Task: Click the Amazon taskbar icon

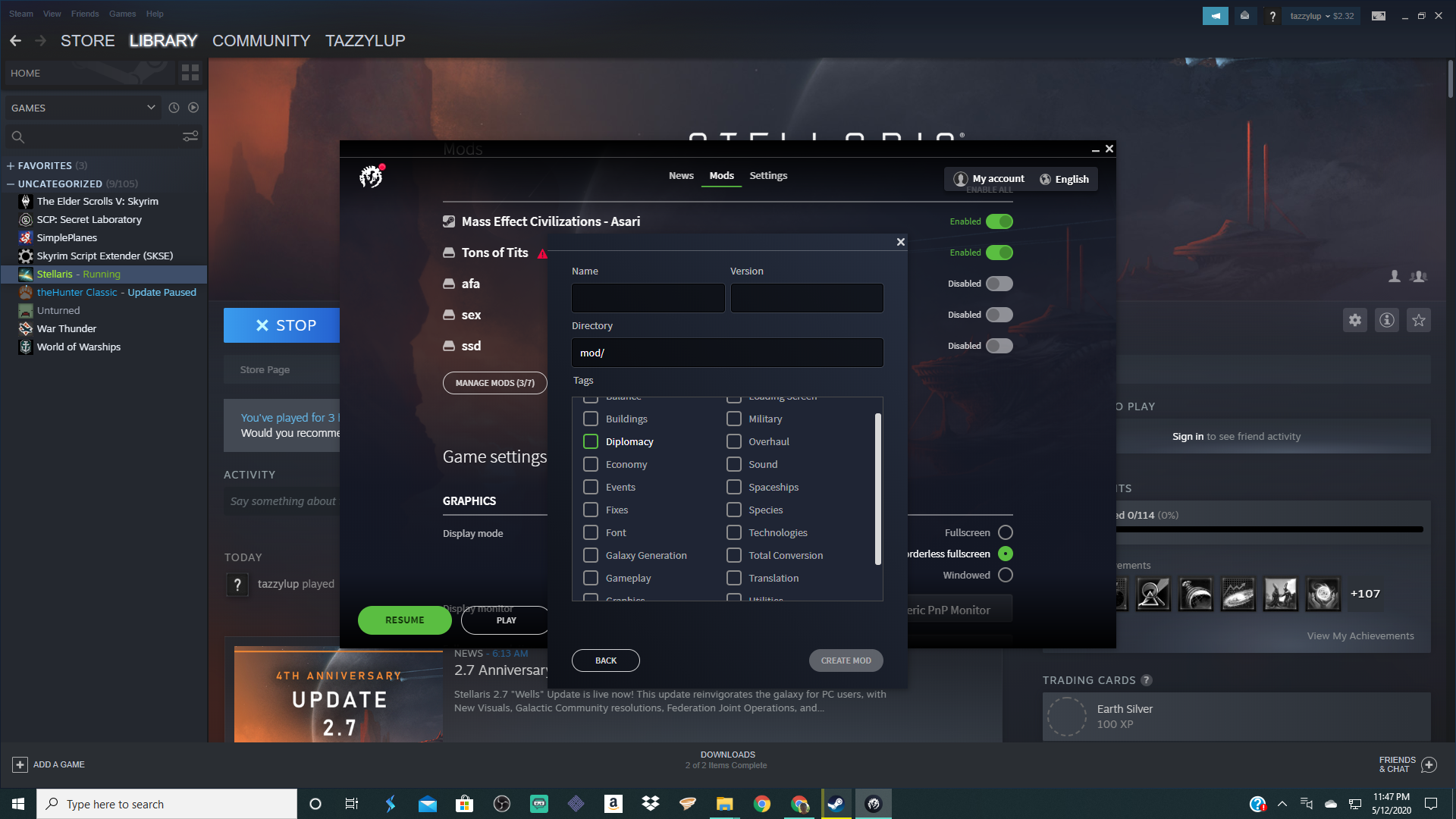Action: pos(613,804)
